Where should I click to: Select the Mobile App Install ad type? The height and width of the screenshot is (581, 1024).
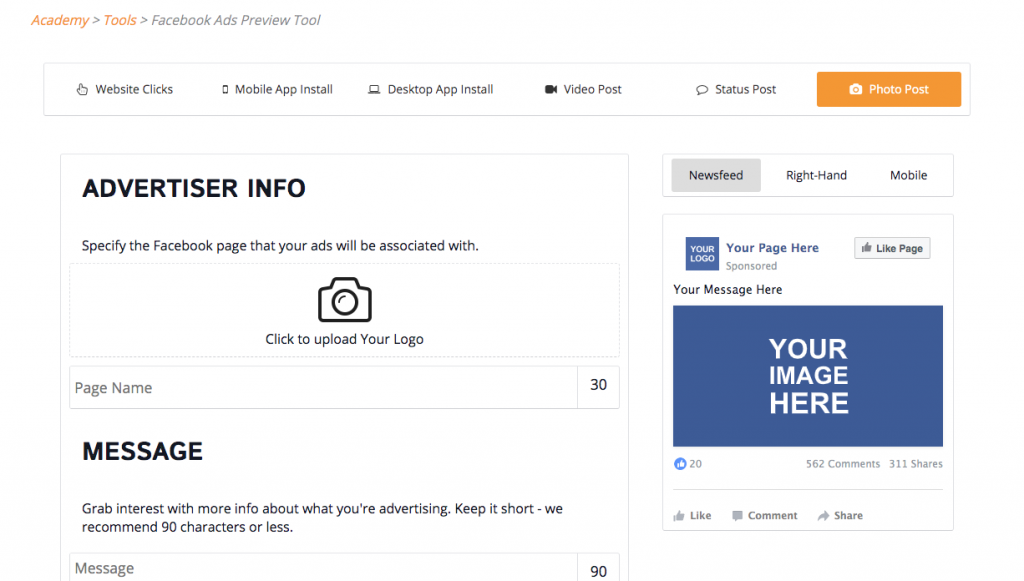(277, 89)
